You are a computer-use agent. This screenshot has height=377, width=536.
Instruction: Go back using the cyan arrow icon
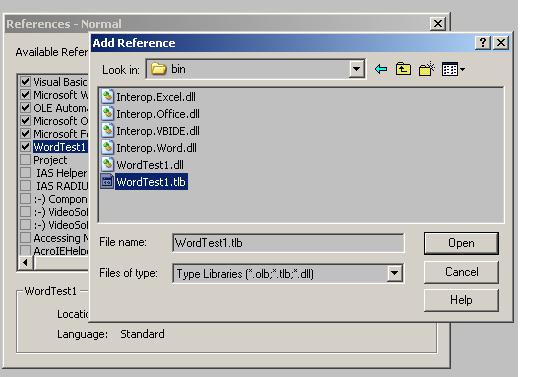pyautogui.click(x=381, y=69)
